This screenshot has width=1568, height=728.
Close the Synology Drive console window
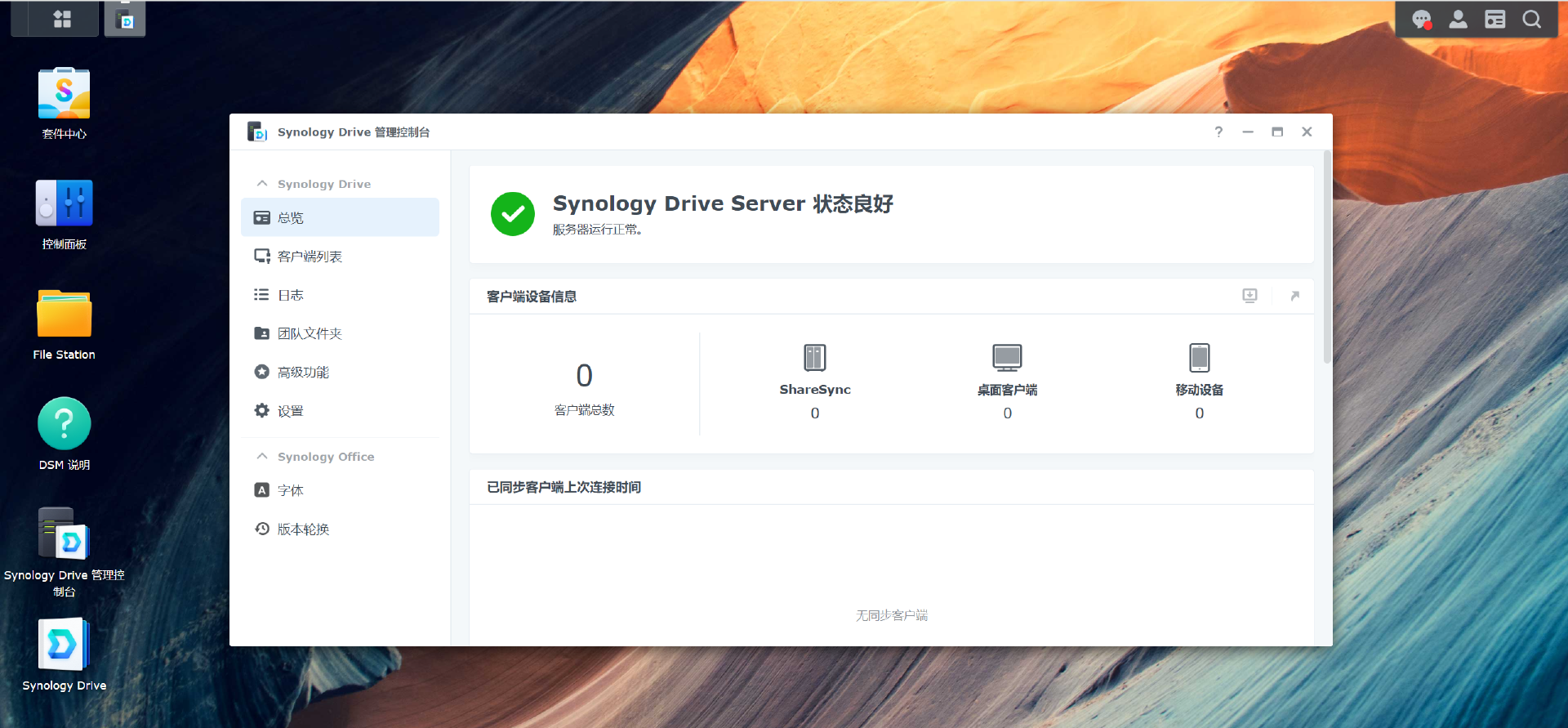(1307, 132)
